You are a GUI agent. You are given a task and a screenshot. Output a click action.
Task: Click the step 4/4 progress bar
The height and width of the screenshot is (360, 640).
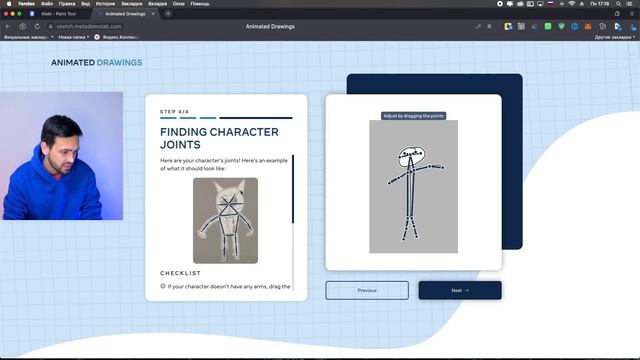(x=226, y=118)
